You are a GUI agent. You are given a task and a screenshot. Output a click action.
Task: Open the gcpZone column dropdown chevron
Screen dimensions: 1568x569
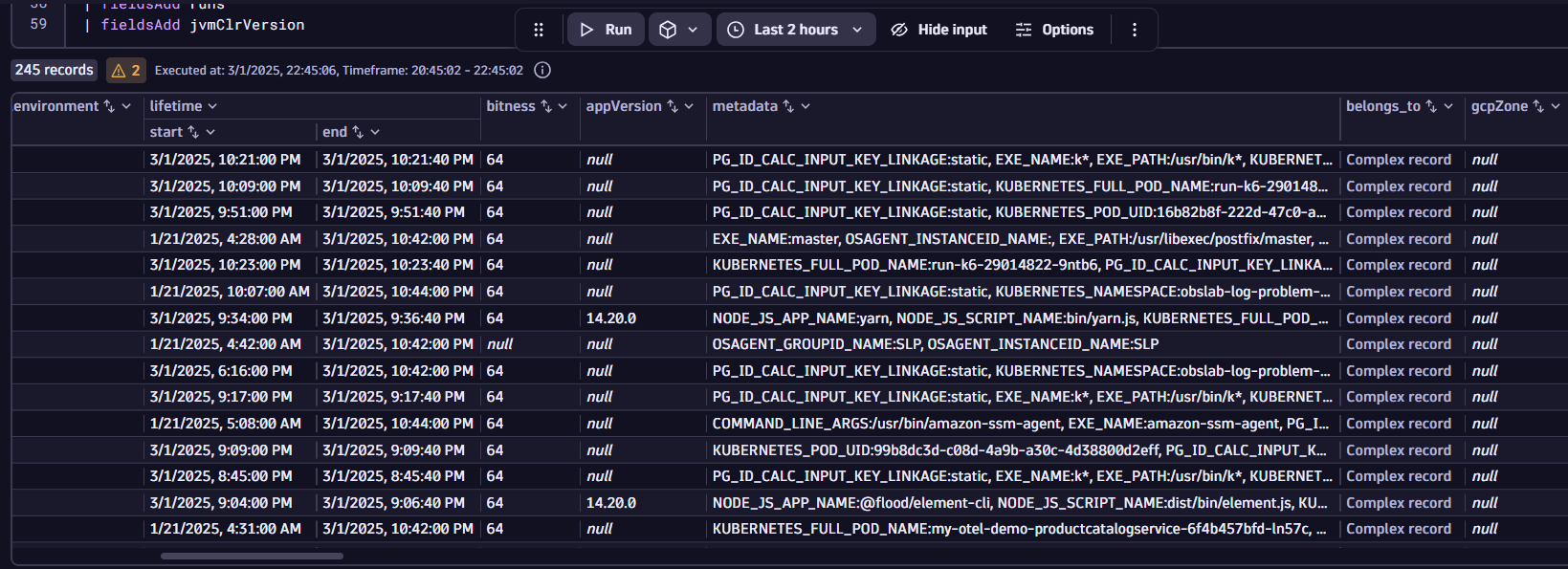click(x=1556, y=106)
